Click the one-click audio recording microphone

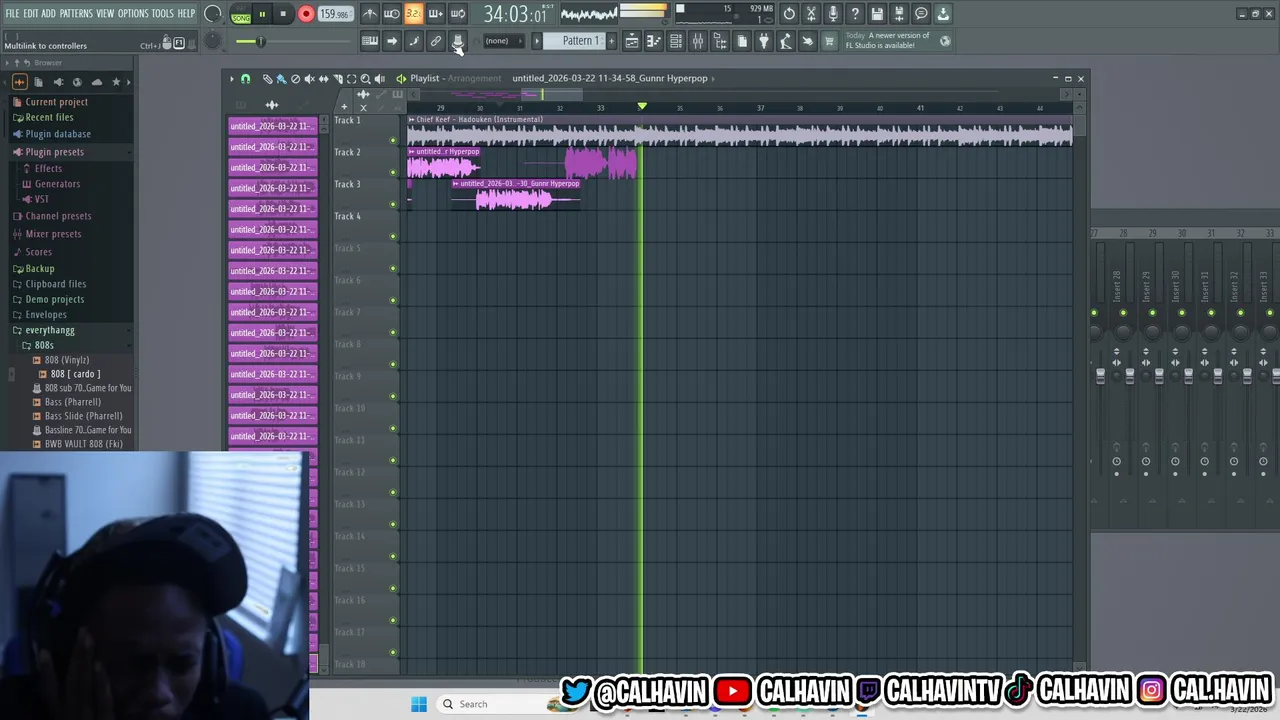coord(833,14)
